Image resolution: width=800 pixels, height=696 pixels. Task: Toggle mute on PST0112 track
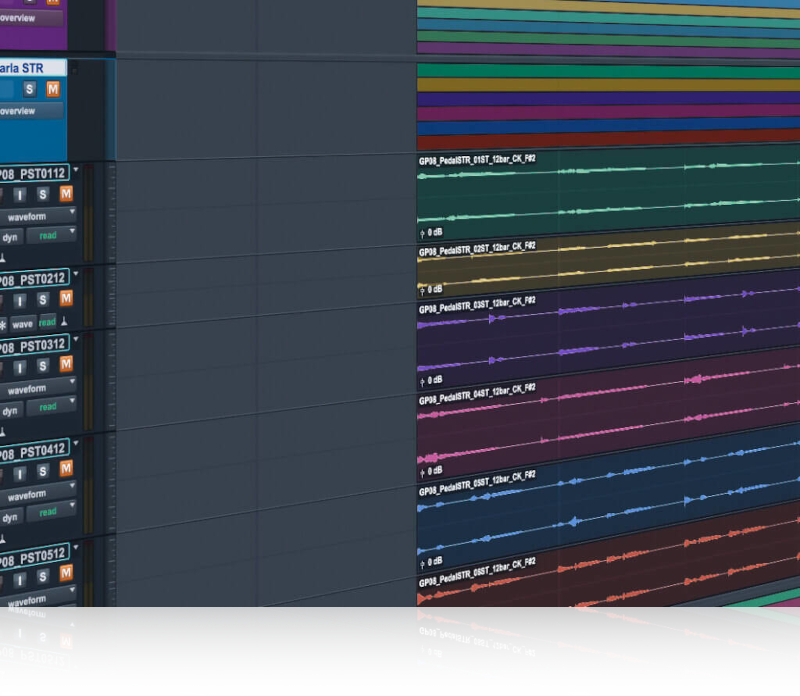66,193
